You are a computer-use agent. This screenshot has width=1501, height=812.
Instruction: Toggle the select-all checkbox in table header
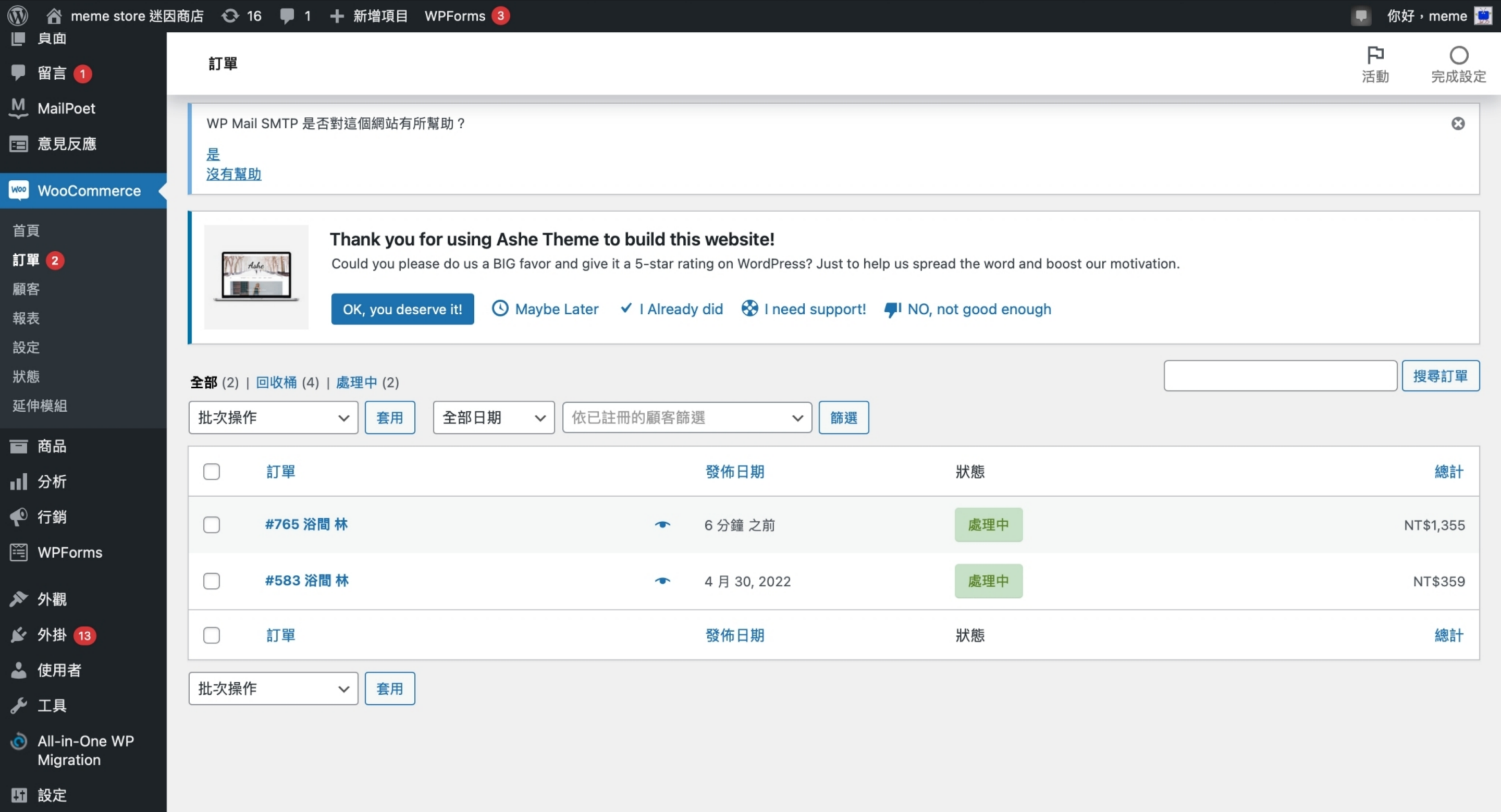(x=212, y=471)
